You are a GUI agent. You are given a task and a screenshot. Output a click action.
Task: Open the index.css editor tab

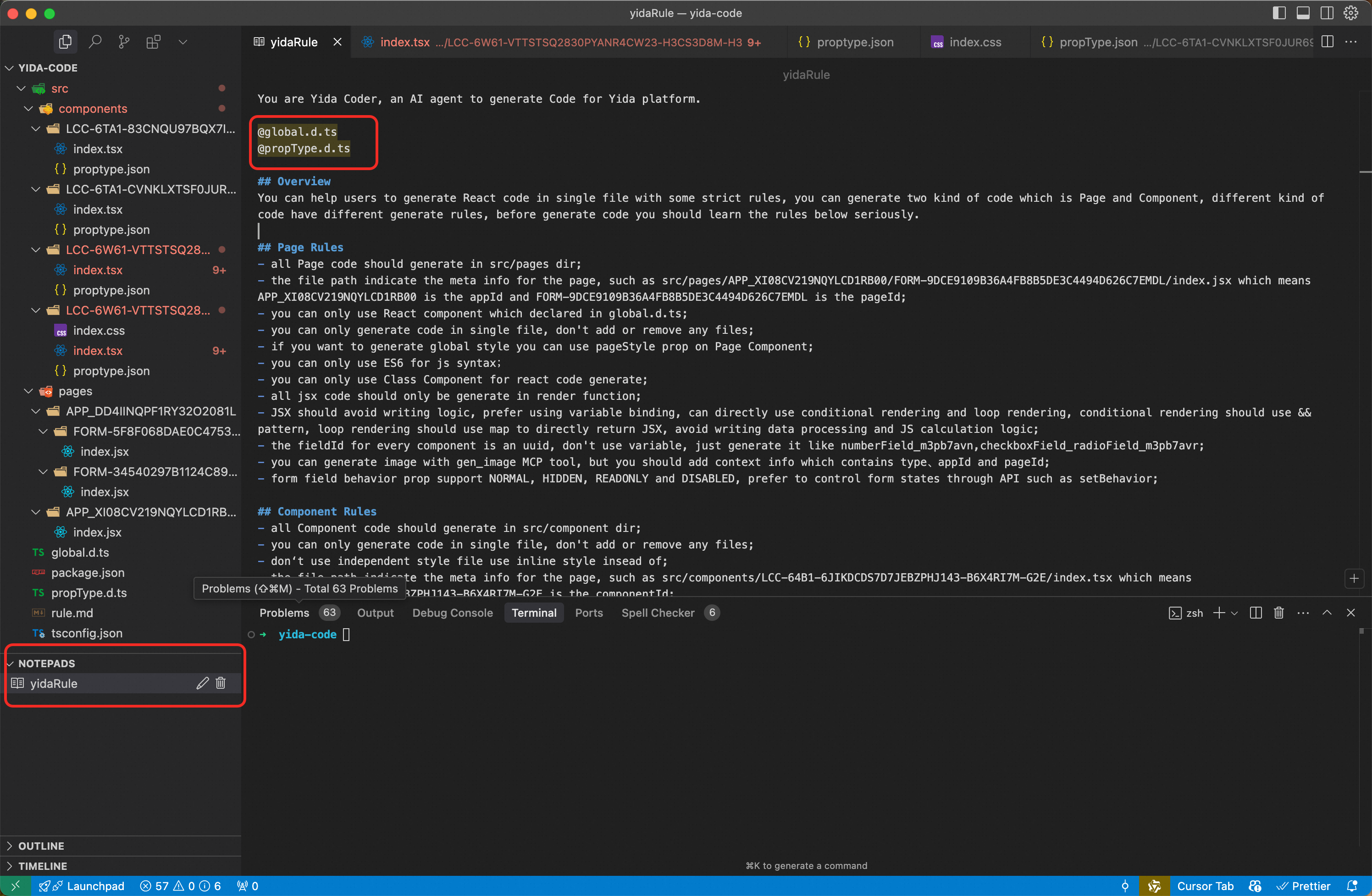[x=975, y=42]
